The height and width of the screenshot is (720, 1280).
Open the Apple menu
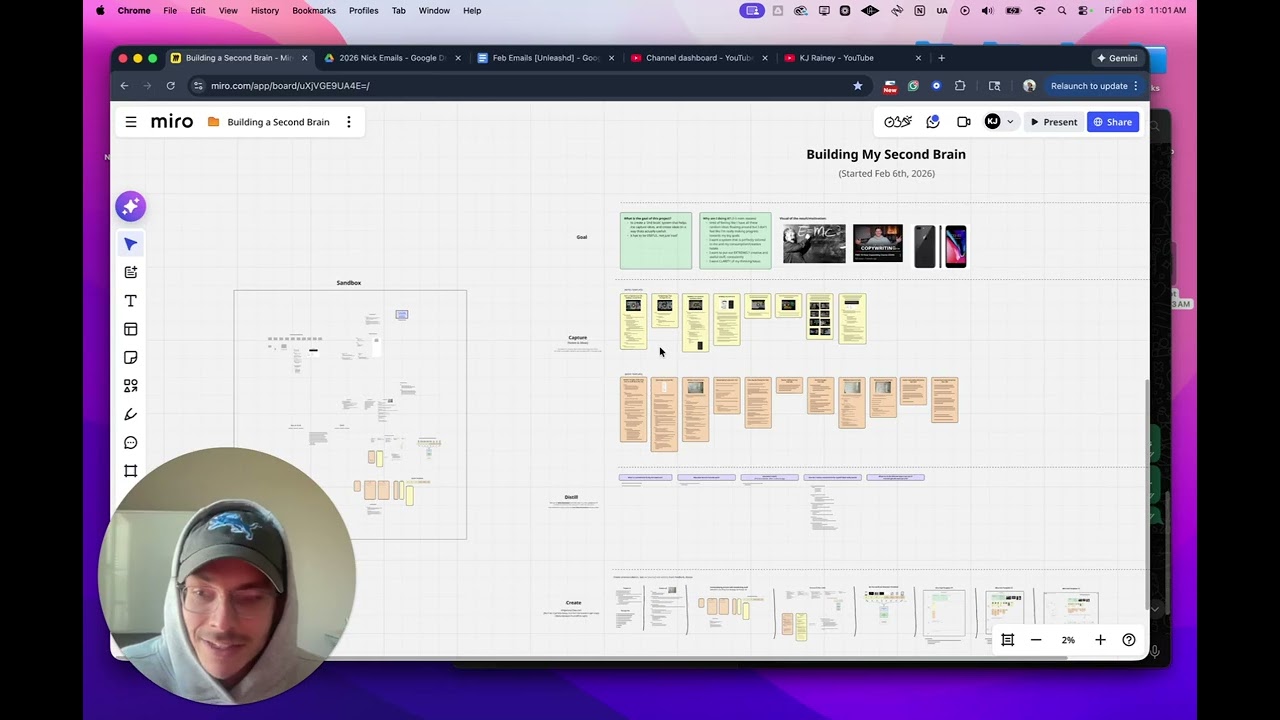coord(100,10)
